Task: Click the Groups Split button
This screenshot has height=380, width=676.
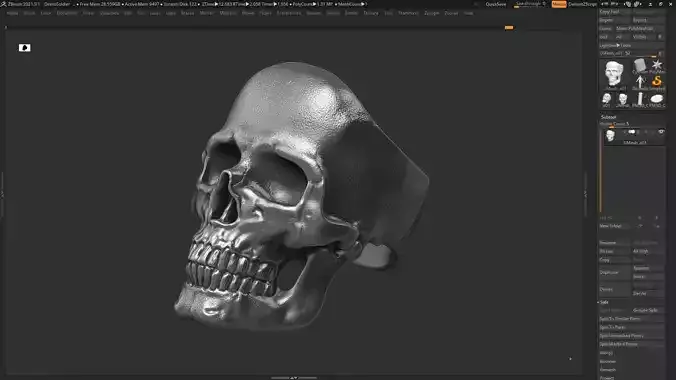Action: click(648, 310)
